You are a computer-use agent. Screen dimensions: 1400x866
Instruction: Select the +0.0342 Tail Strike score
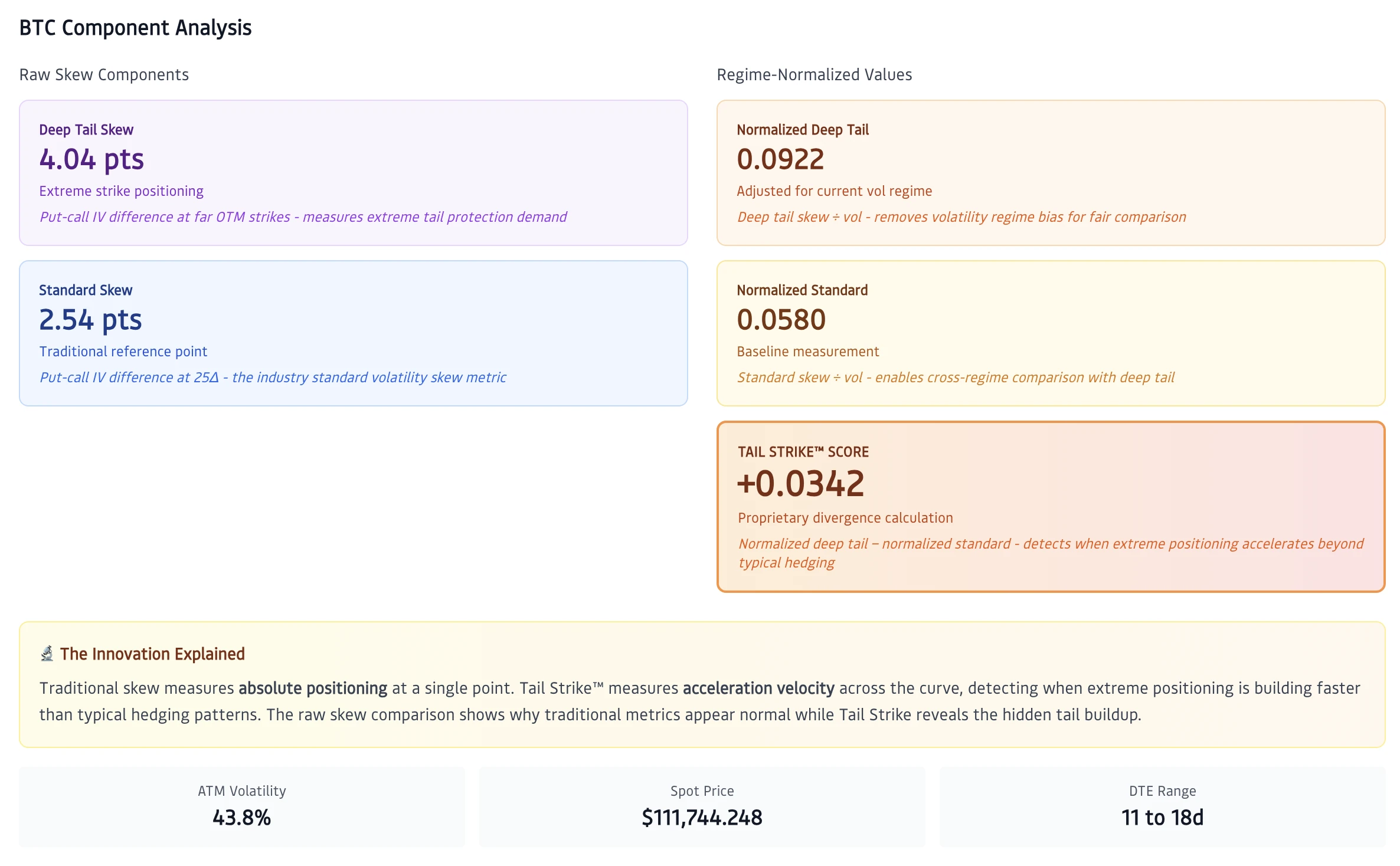(x=800, y=484)
